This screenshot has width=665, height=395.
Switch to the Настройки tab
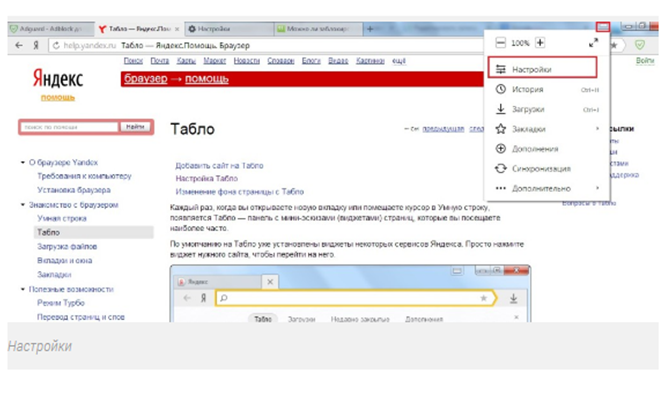(x=229, y=29)
